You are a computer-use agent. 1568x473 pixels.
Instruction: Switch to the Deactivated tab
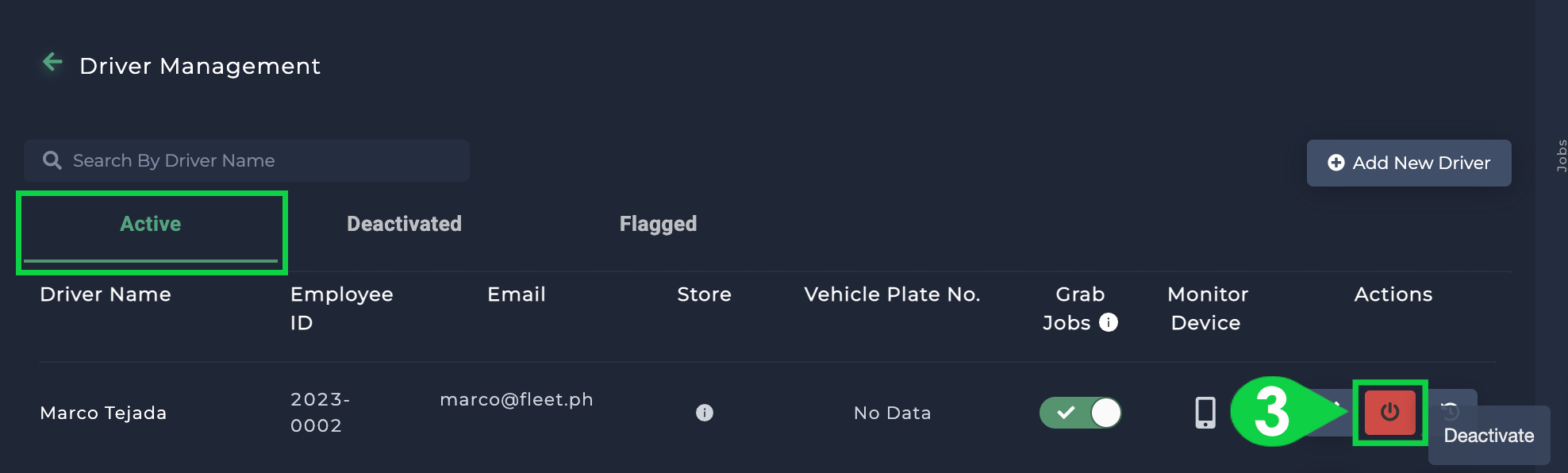(x=404, y=225)
